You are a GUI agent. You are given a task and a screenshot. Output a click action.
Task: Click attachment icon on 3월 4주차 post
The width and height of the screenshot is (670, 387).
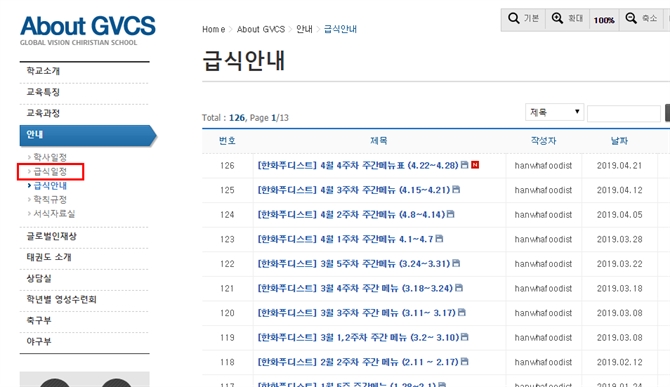[459, 287]
